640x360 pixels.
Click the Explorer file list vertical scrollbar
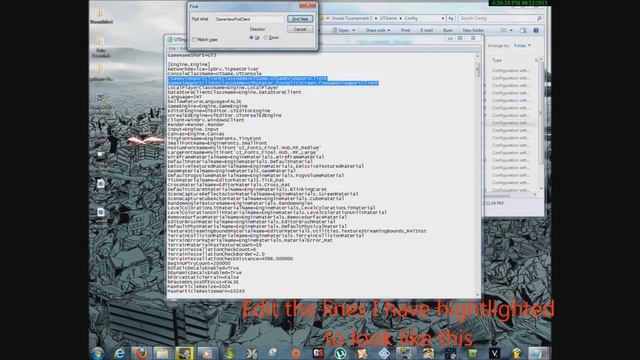[541, 124]
